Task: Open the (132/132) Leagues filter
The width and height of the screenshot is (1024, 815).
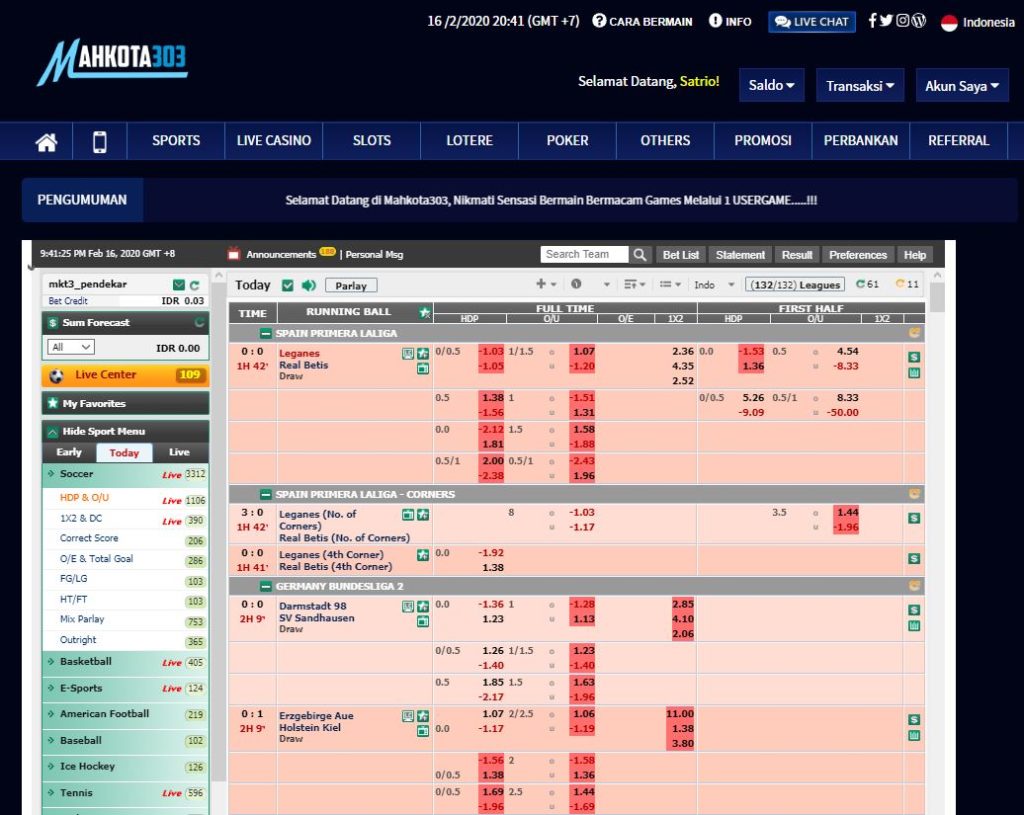Action: (x=795, y=285)
